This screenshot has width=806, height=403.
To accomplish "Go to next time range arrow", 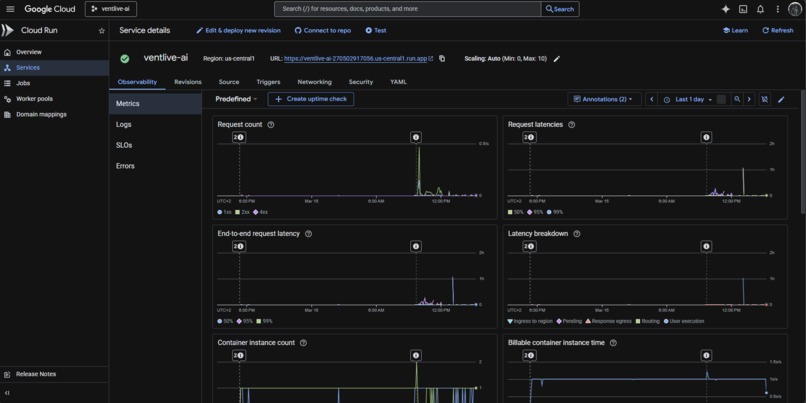I will 749,99.
